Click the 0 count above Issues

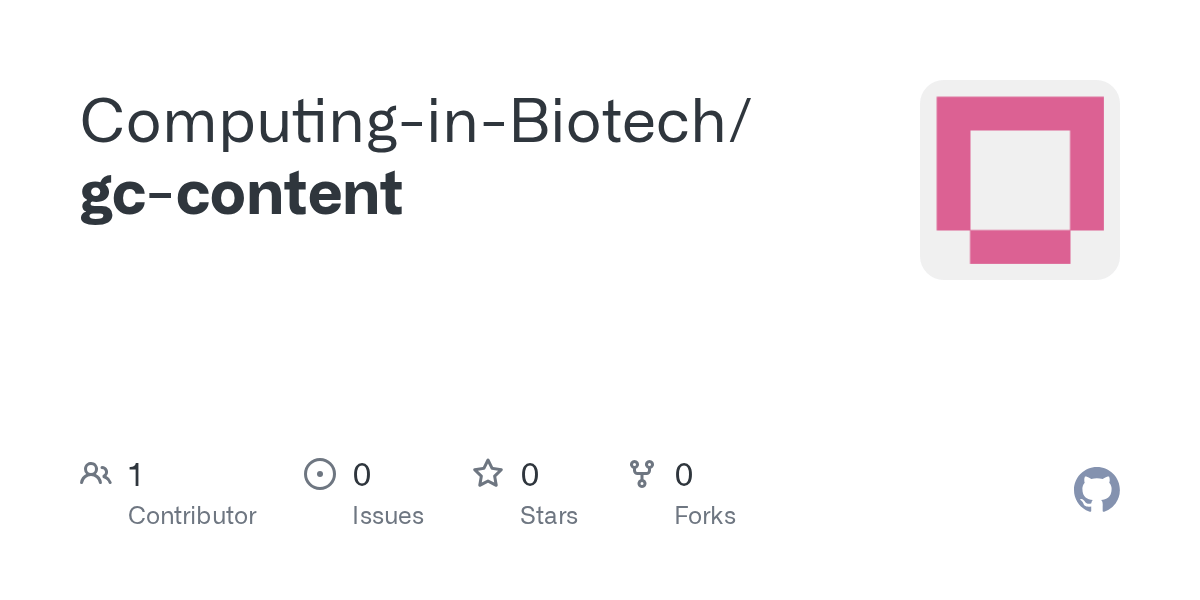coord(362,474)
